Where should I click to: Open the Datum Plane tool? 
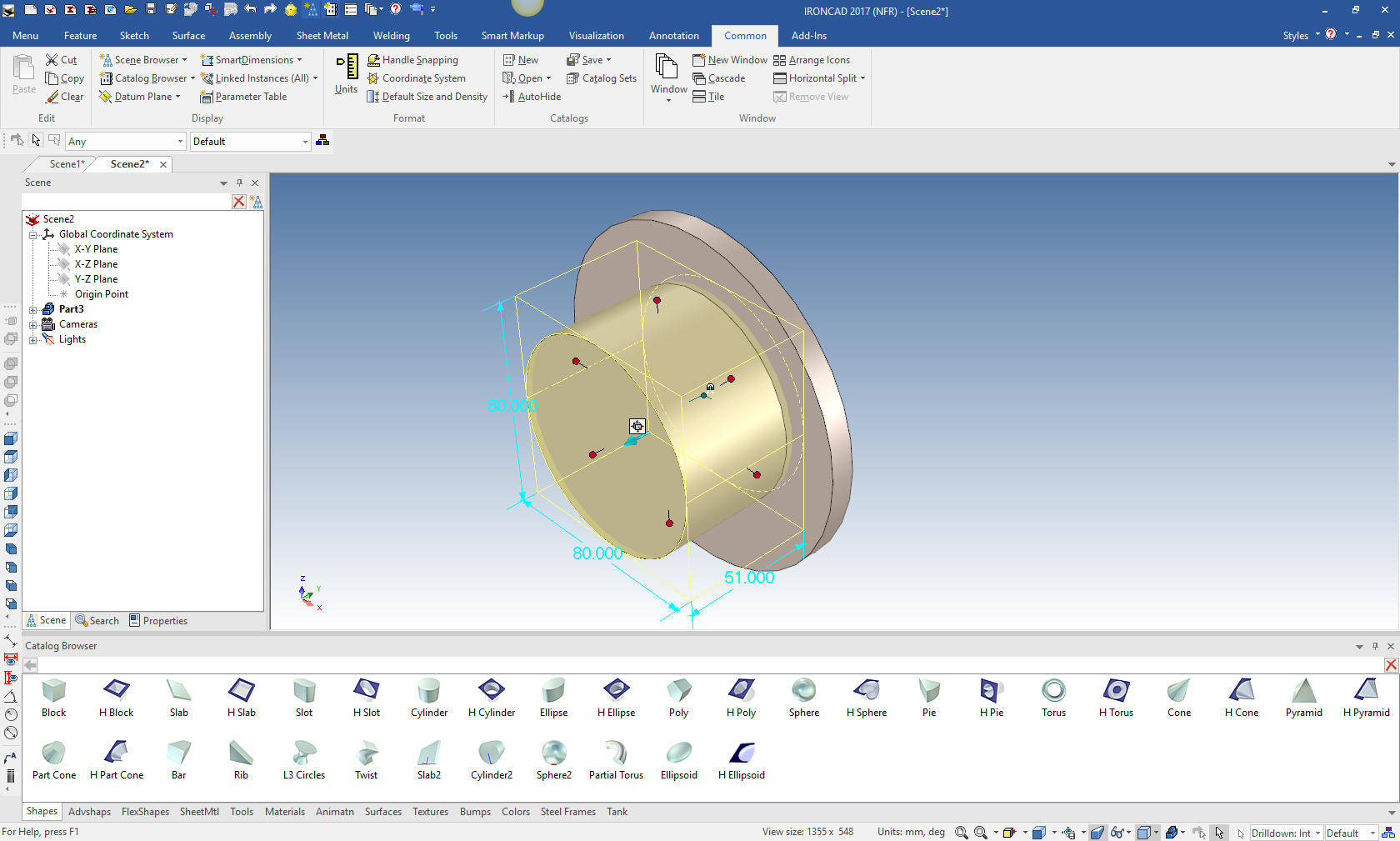pyautogui.click(x=138, y=97)
